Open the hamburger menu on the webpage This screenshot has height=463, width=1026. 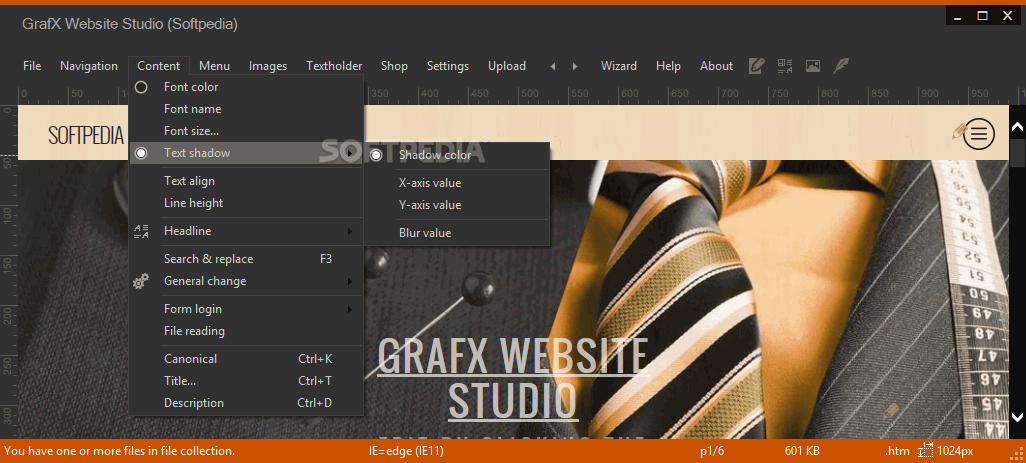(x=979, y=133)
